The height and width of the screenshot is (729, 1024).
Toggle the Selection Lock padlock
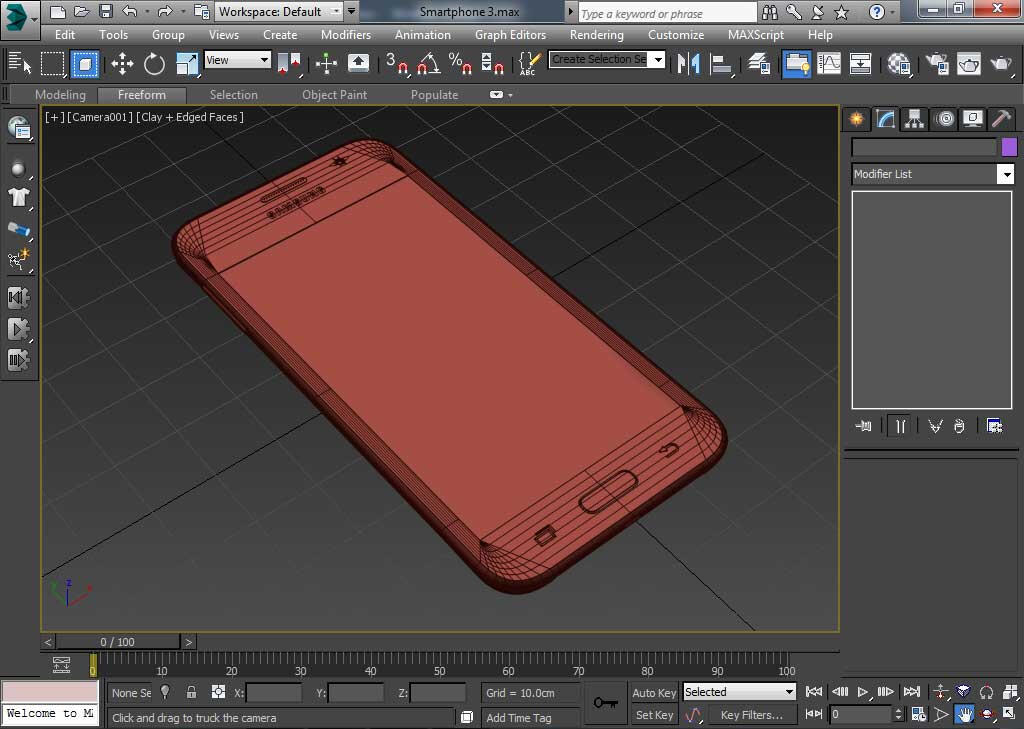click(x=191, y=692)
